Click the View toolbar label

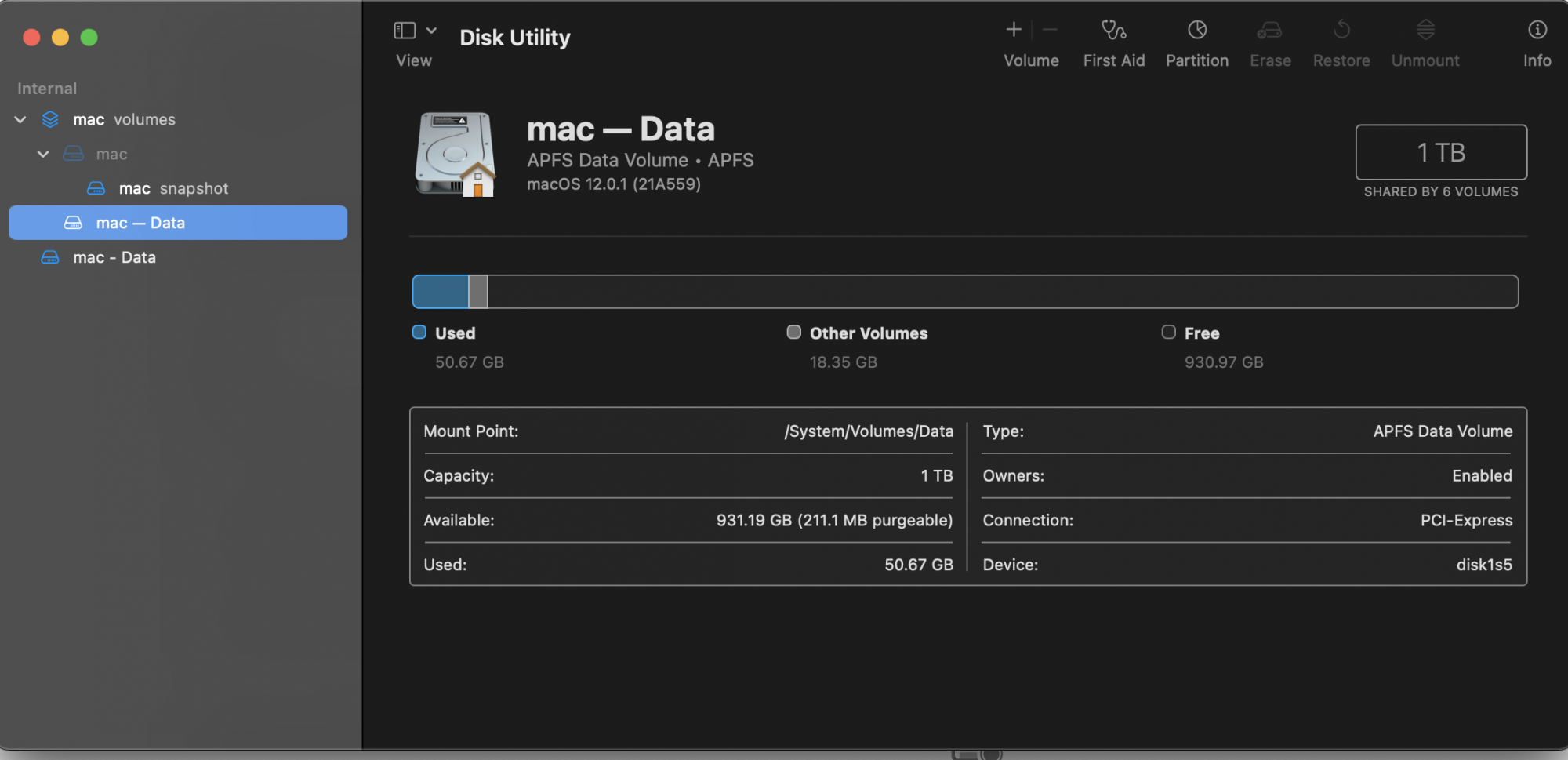tap(414, 60)
